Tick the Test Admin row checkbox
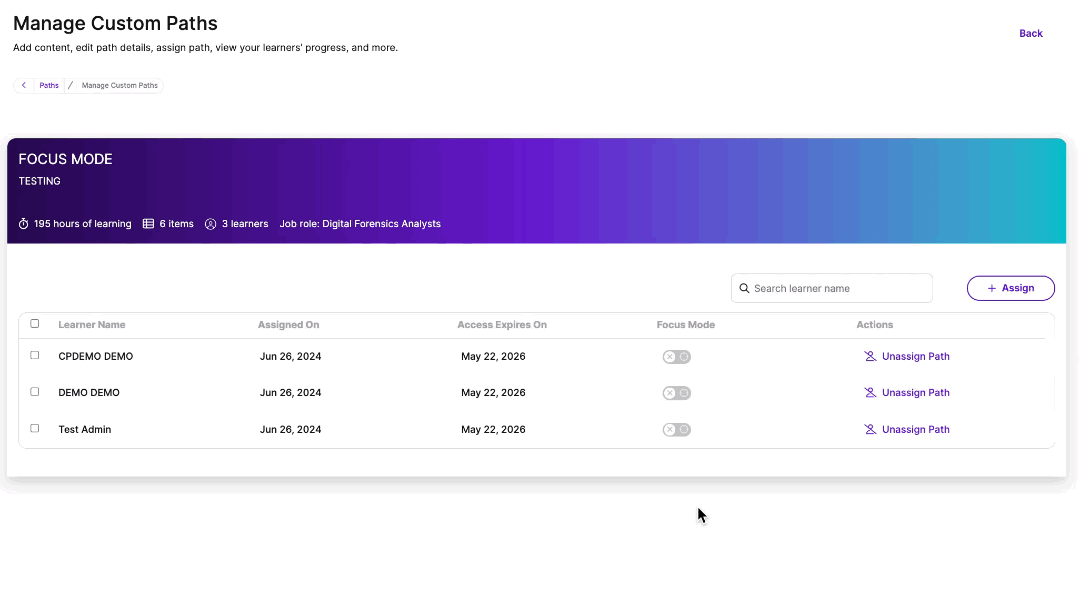The image size is (1080, 608). (x=35, y=428)
